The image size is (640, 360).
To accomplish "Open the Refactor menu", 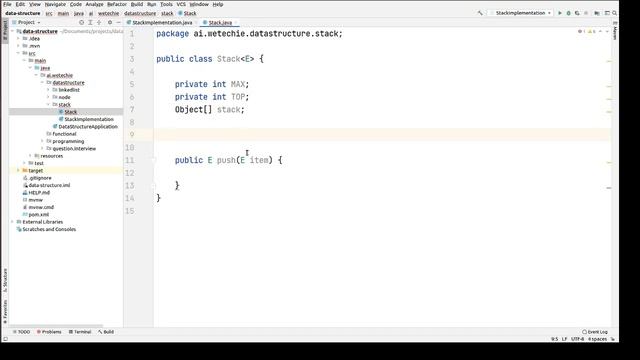I will [117, 4].
